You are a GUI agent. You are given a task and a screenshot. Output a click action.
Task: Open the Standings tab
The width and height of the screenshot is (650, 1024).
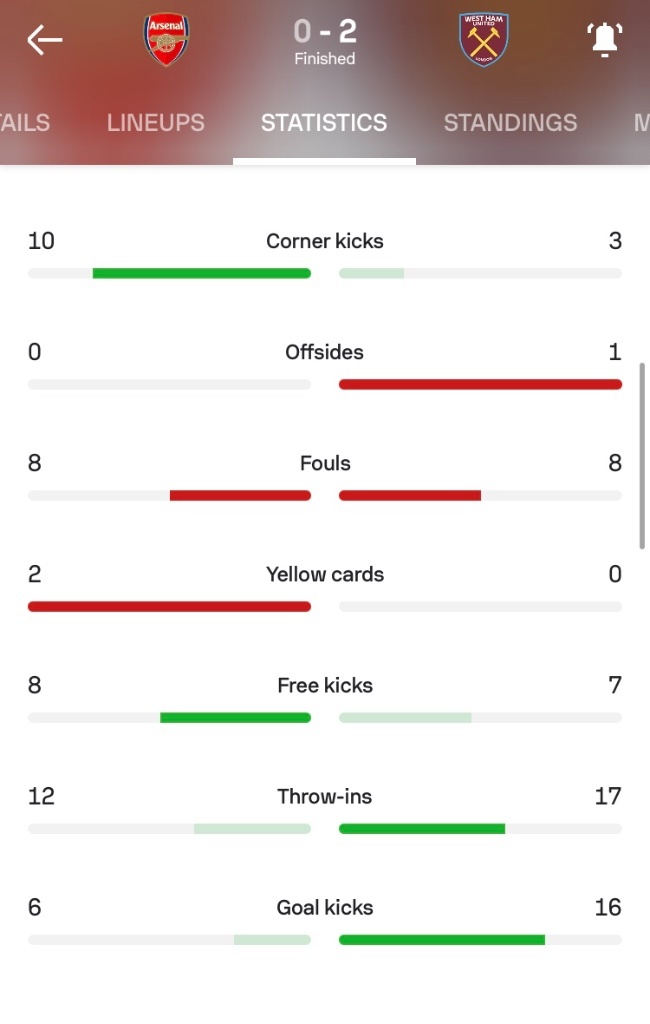click(x=510, y=122)
